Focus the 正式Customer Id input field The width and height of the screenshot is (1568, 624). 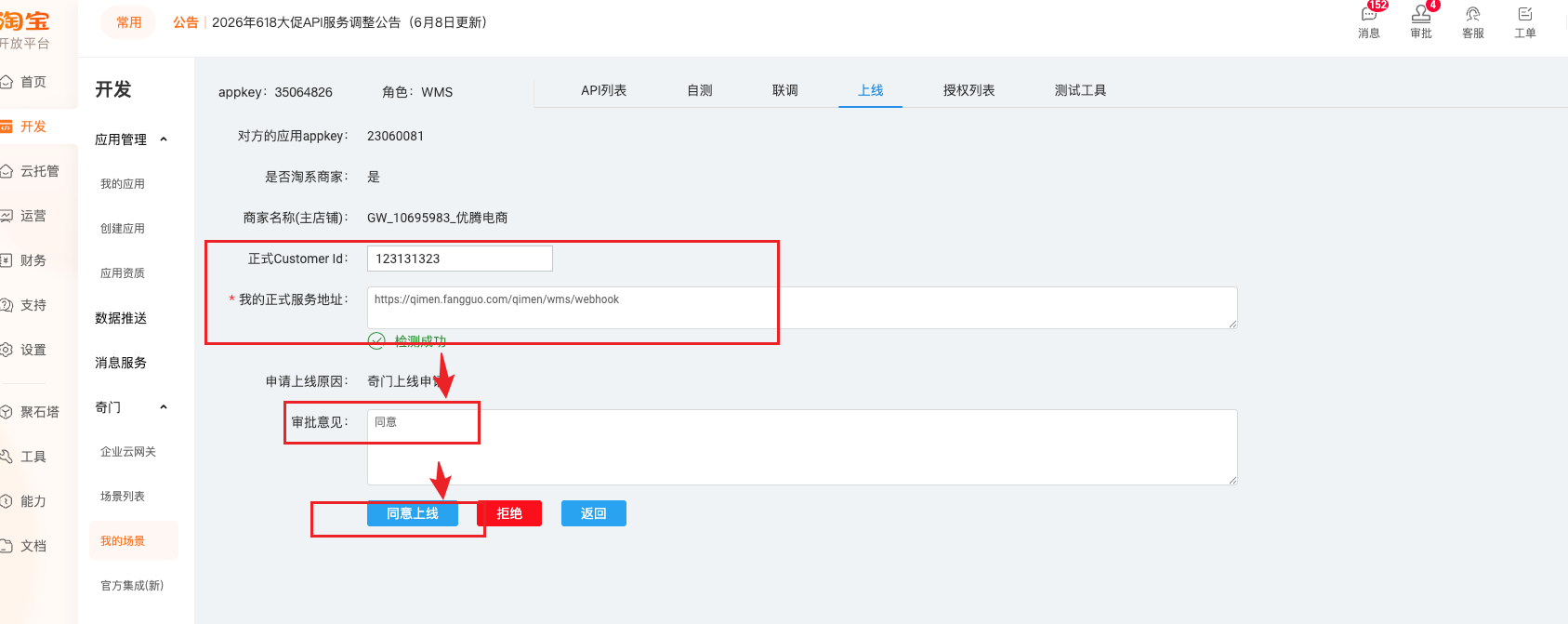coord(460,259)
